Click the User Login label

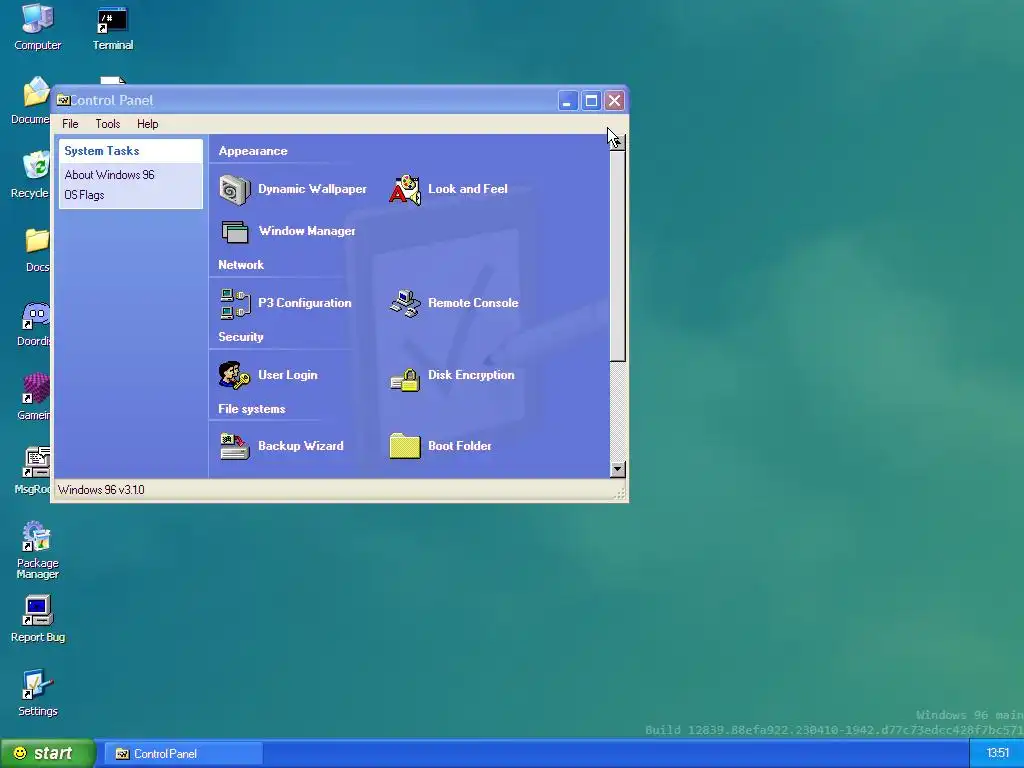pos(288,375)
